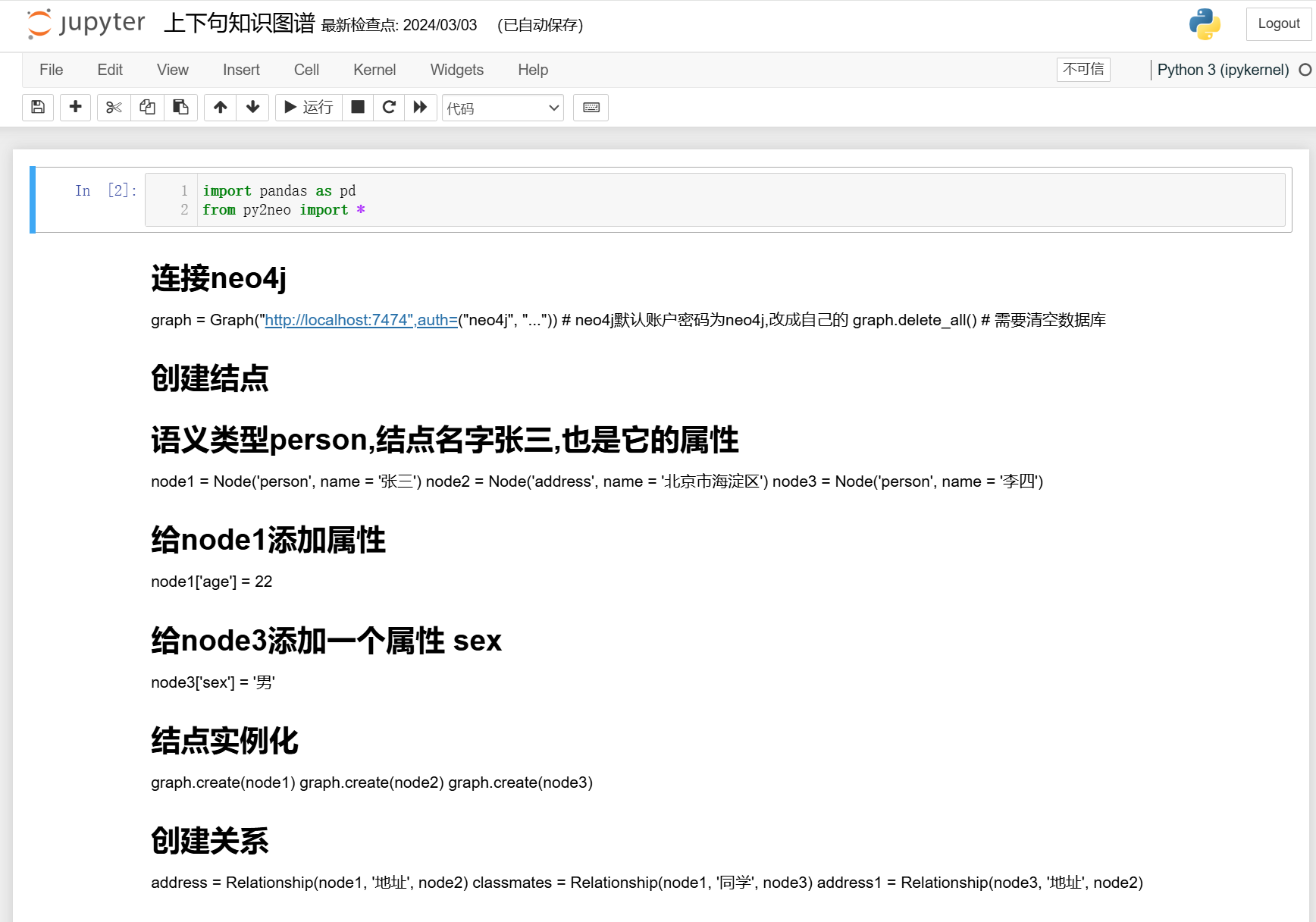This screenshot has height=922, width=1316.
Task: Click the Python logo icon
Action: coord(1205,24)
